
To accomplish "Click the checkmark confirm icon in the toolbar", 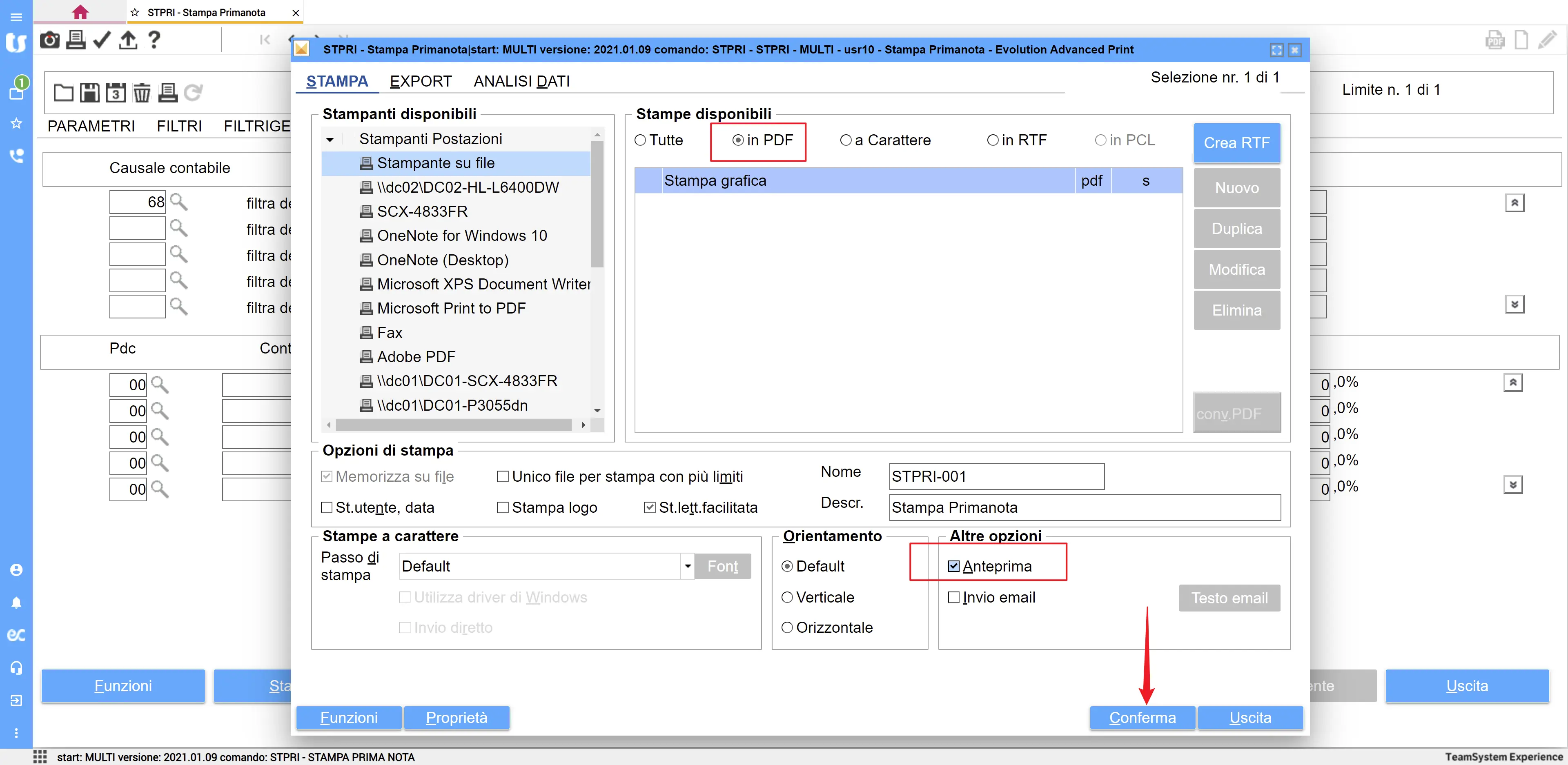I will pos(102,40).
